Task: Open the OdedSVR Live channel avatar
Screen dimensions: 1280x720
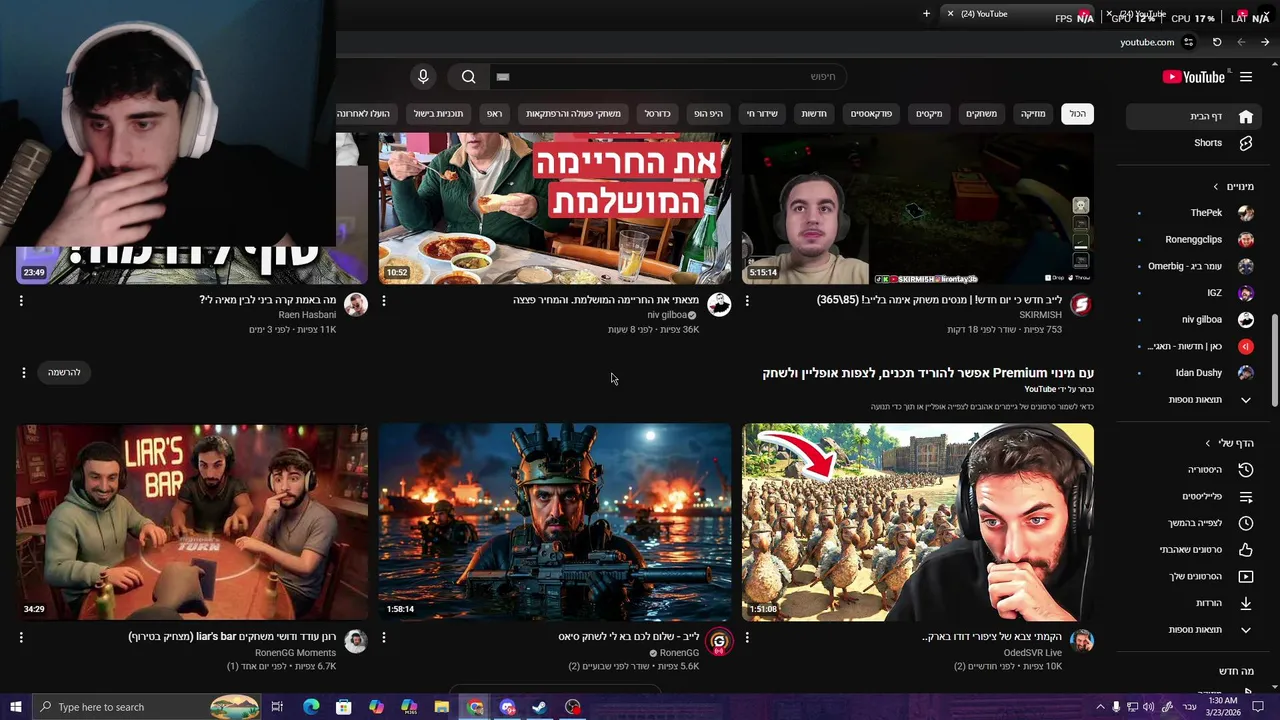Action: coord(1081,641)
